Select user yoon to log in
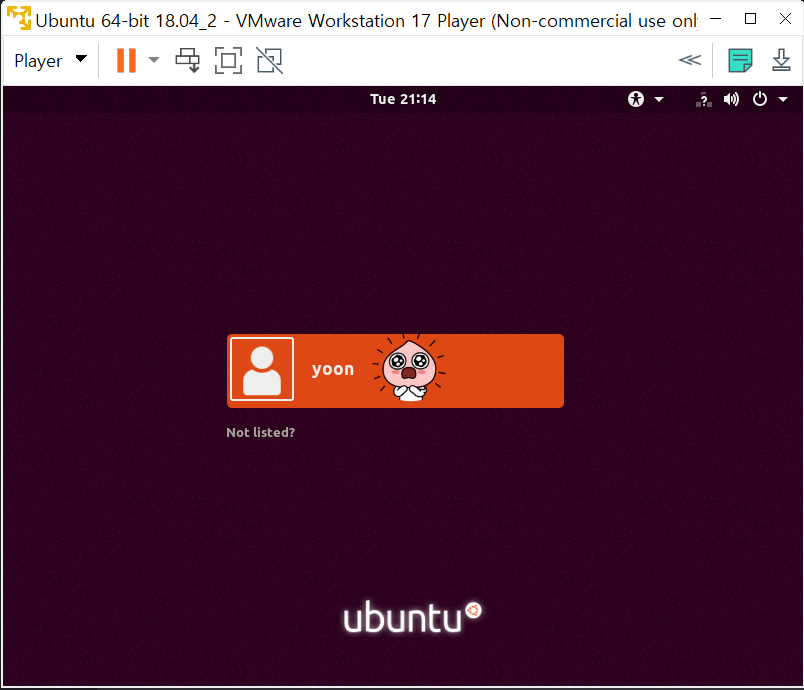The image size is (804, 690). click(395, 371)
